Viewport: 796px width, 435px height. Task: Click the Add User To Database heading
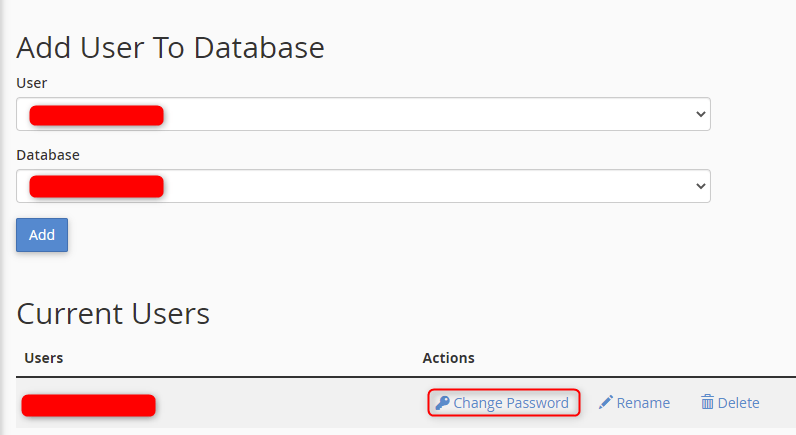pos(171,48)
